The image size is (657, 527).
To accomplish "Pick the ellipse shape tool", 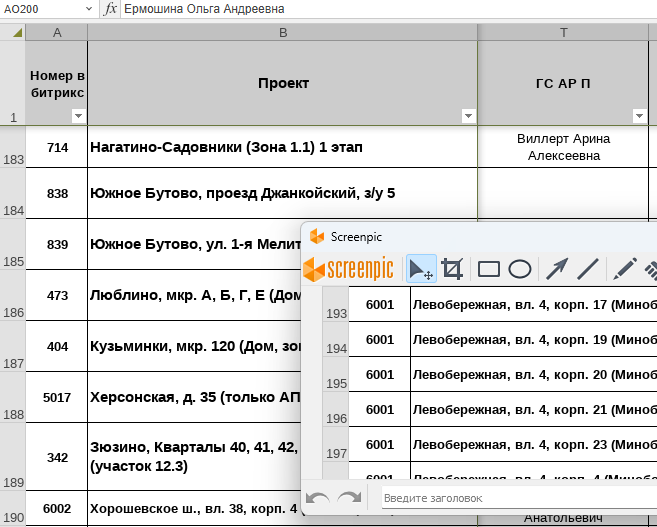I will pyautogui.click(x=520, y=269).
